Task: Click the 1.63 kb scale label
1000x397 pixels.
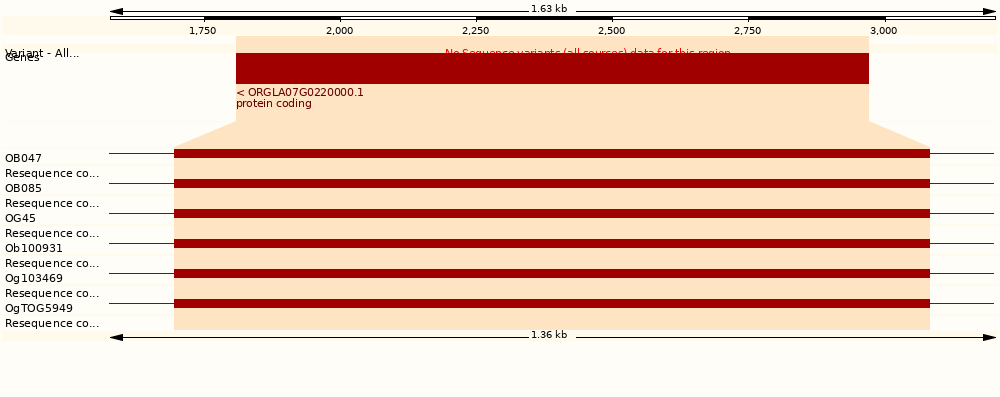Action: pos(549,9)
